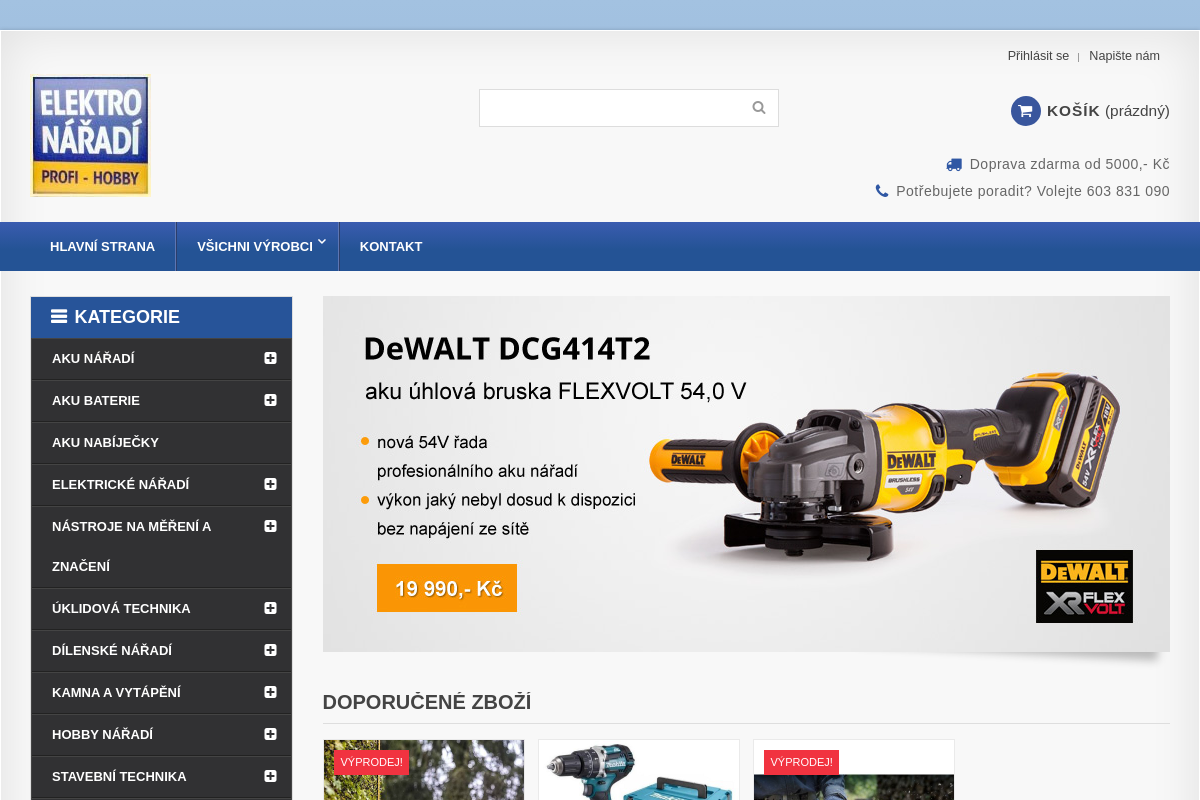Open the shopping cart icon
The width and height of the screenshot is (1200, 800).
pyautogui.click(x=1026, y=111)
